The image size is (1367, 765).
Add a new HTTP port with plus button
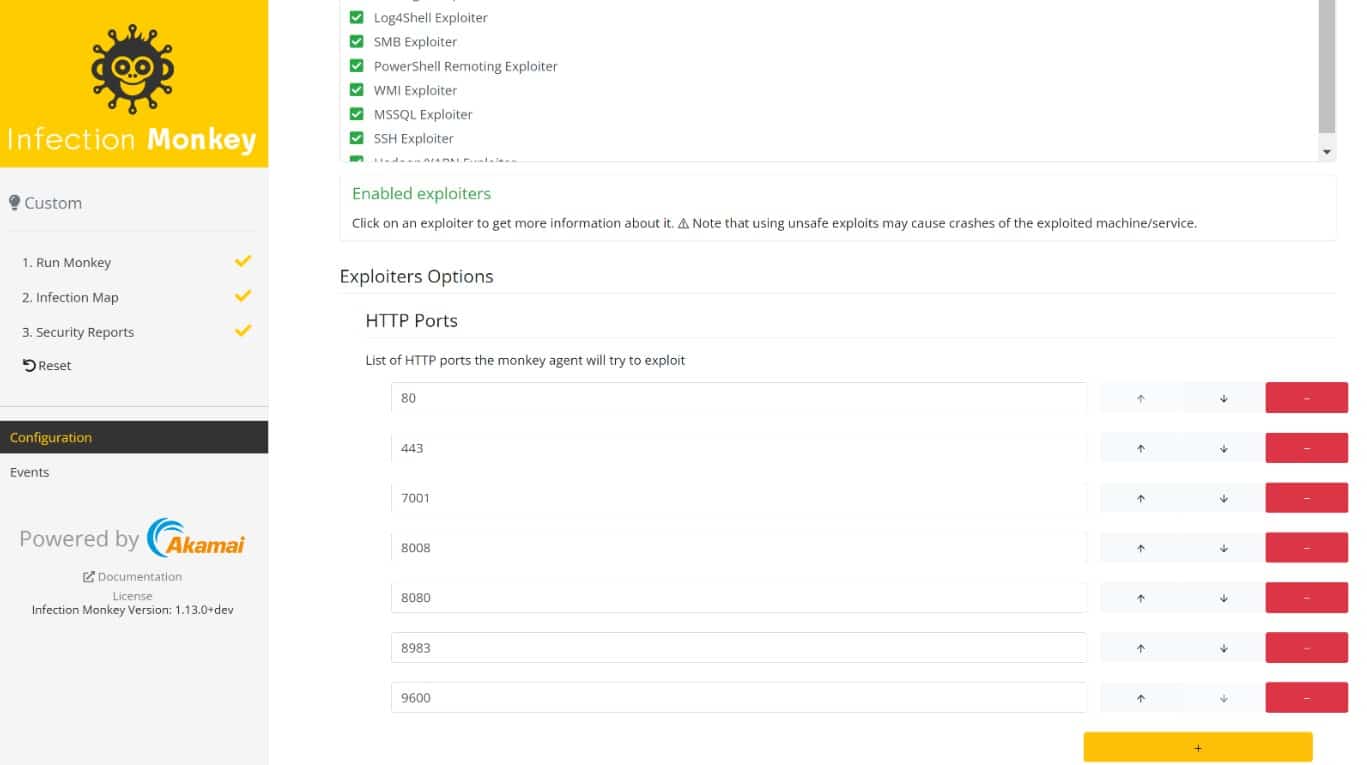click(1198, 747)
